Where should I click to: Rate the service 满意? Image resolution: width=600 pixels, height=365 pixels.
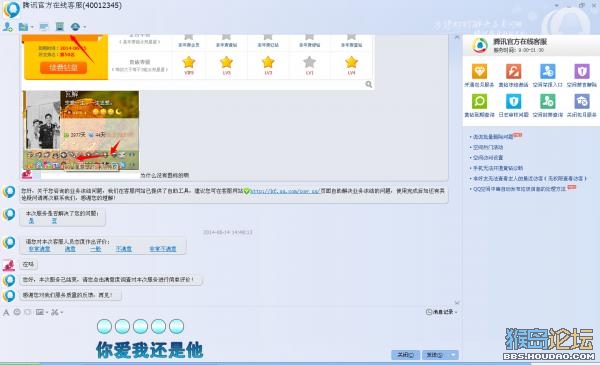pos(70,249)
